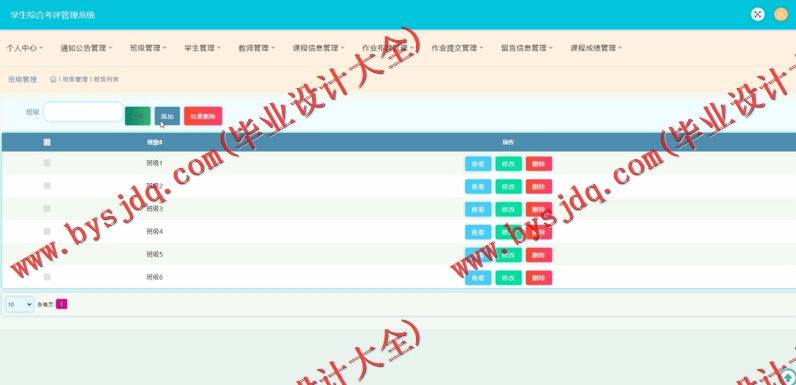Expand the 个人中心 dropdown menu
This screenshot has height=385, width=796.
(x=24, y=48)
